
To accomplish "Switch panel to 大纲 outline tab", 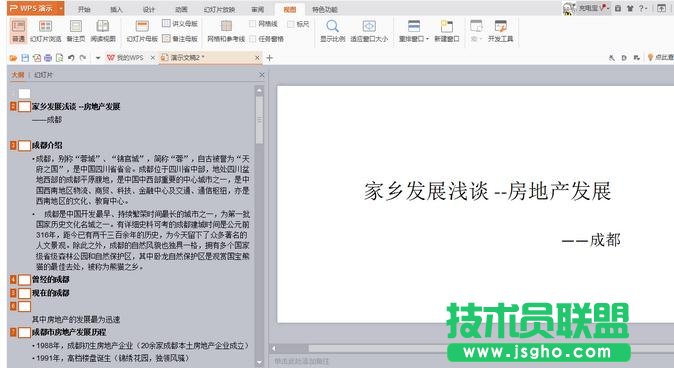I will pyautogui.click(x=18, y=75).
